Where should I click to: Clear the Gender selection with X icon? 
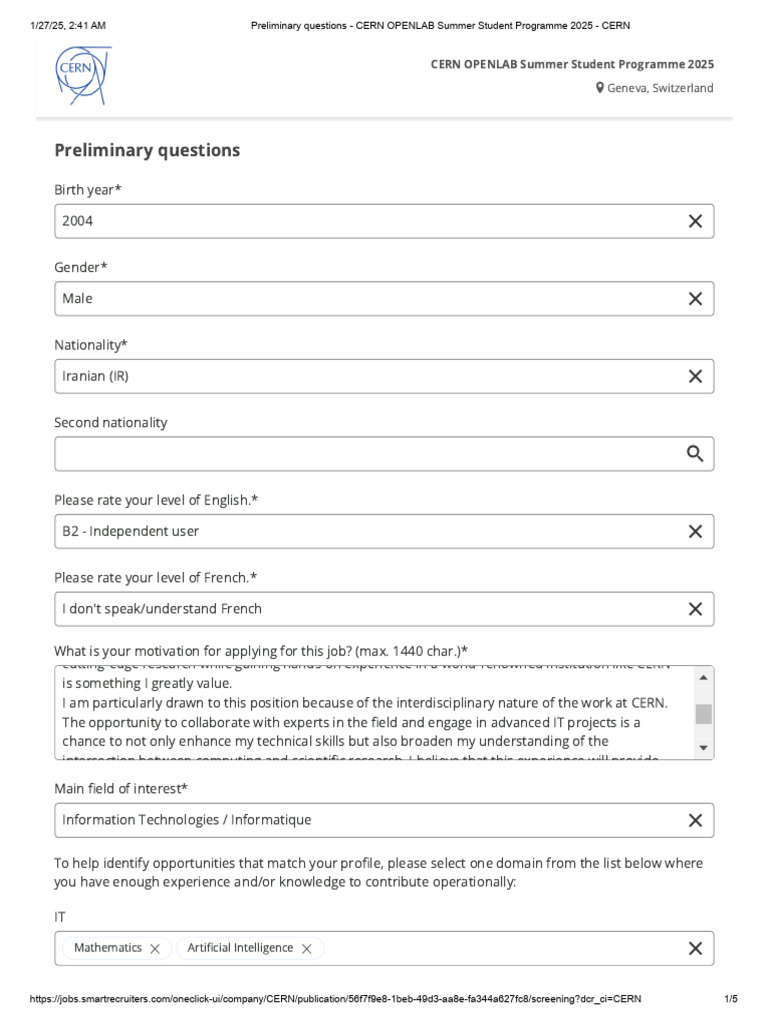(x=695, y=298)
